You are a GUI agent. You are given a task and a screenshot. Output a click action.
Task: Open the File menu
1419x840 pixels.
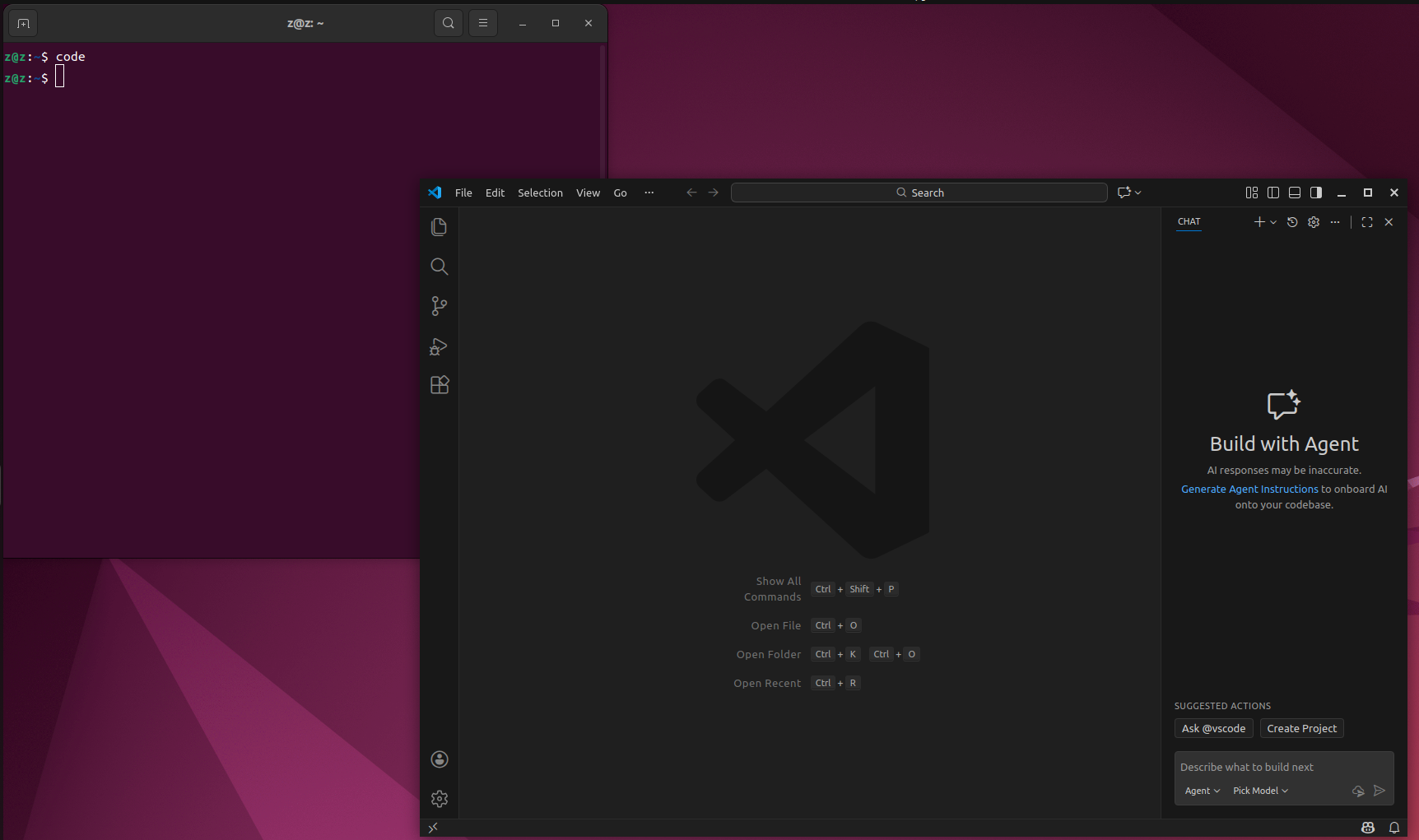pos(463,193)
